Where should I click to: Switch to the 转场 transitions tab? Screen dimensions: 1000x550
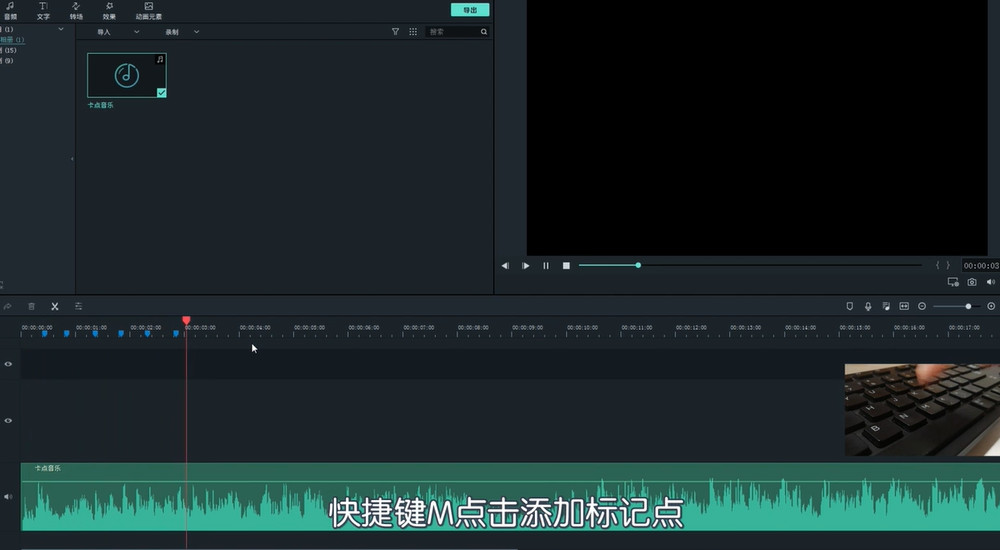(76, 11)
